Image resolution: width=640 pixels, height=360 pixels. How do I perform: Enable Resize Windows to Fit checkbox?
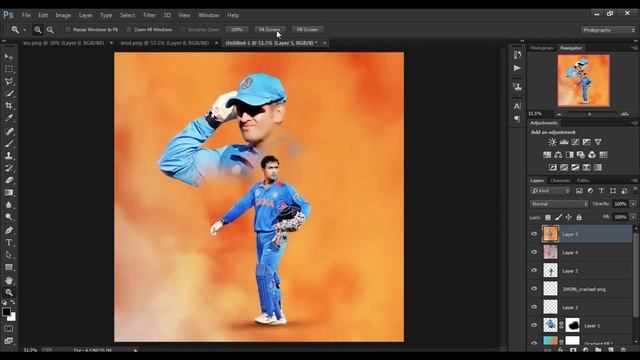point(68,29)
